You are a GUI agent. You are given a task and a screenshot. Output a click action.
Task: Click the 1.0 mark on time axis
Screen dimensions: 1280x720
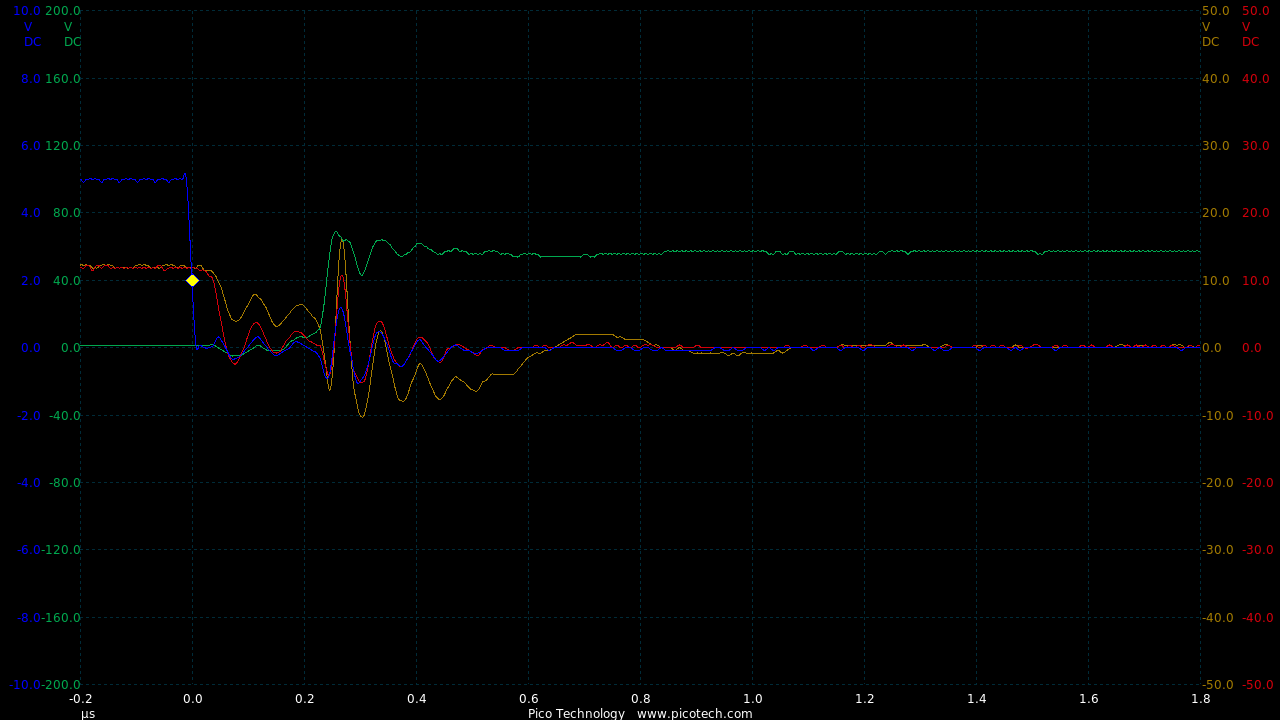click(x=752, y=699)
